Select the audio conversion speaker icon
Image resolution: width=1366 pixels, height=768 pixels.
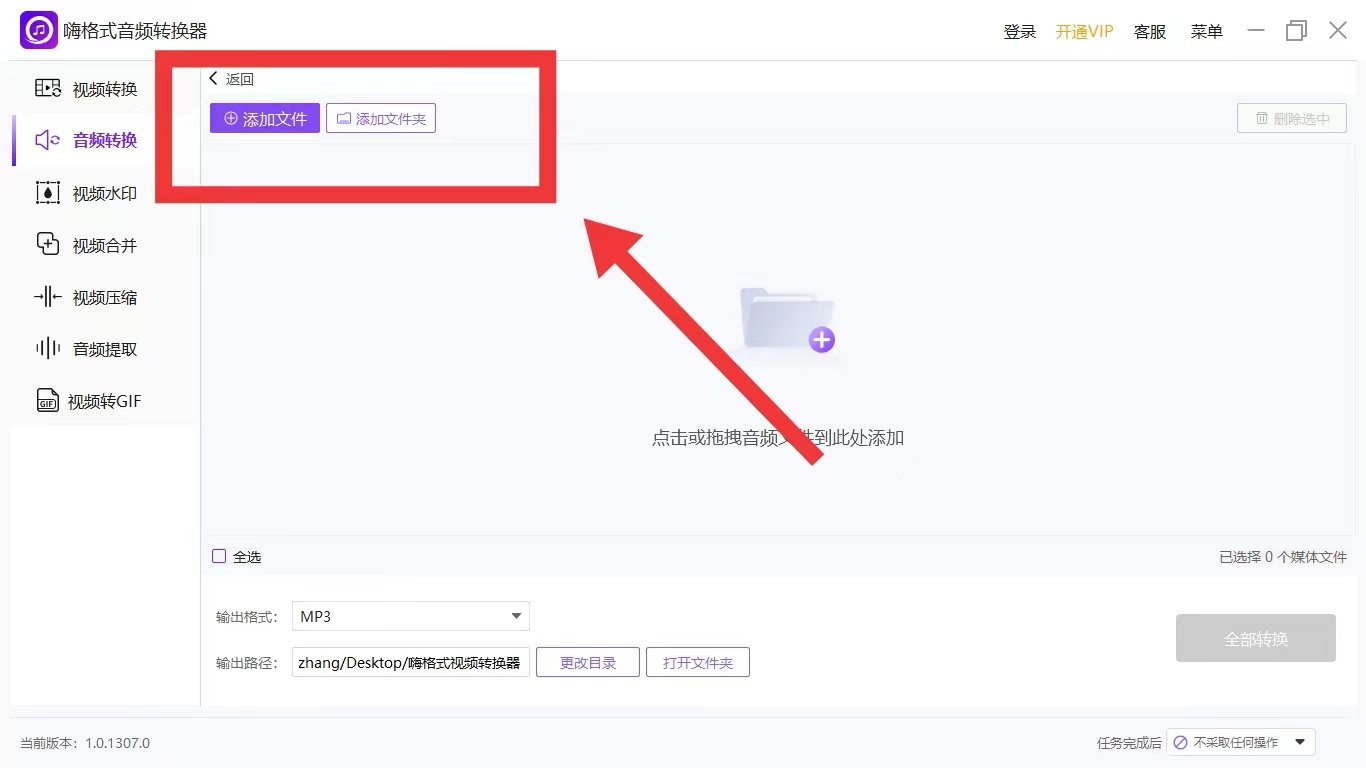coord(48,140)
